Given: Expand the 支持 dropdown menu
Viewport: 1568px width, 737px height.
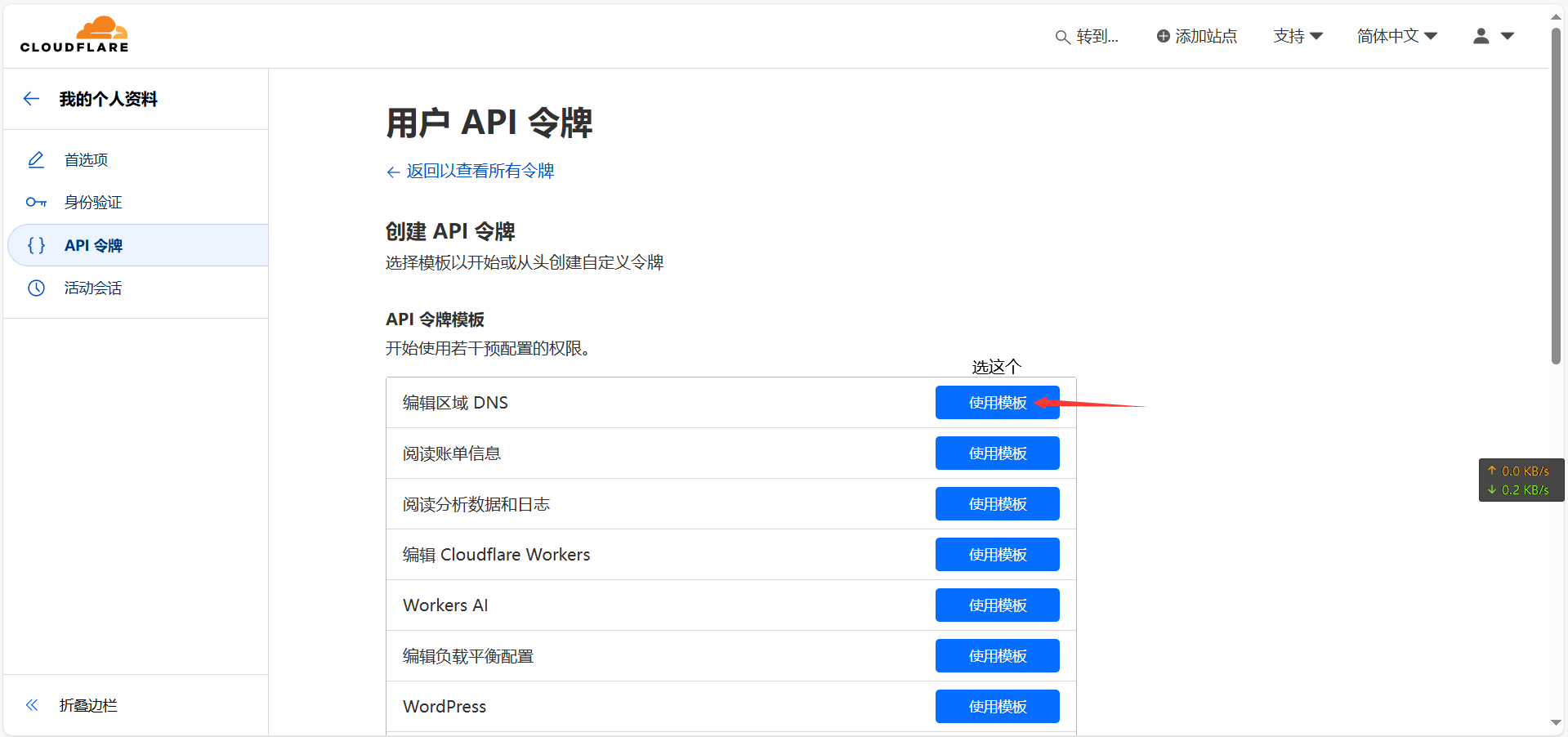Looking at the screenshot, I should pyautogui.click(x=1298, y=36).
